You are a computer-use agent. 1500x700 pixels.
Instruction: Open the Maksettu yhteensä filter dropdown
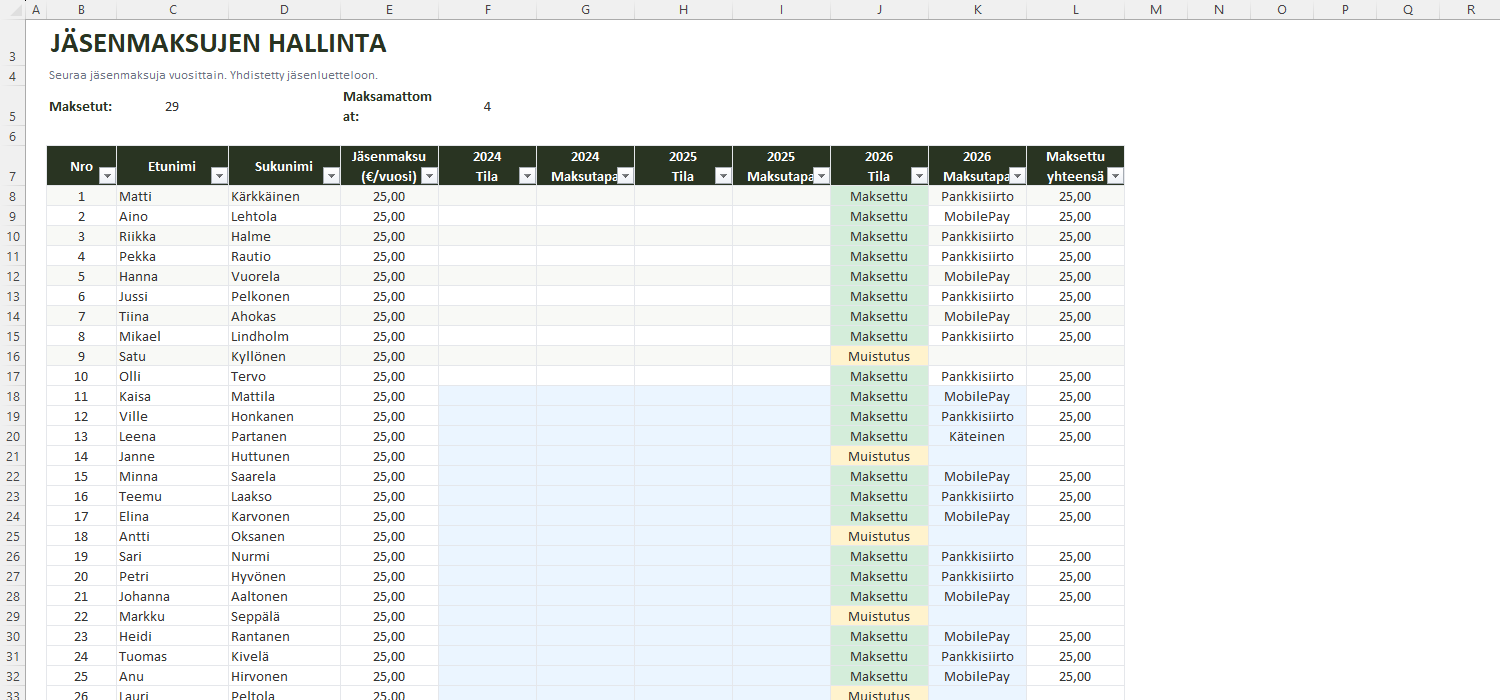click(x=1115, y=176)
